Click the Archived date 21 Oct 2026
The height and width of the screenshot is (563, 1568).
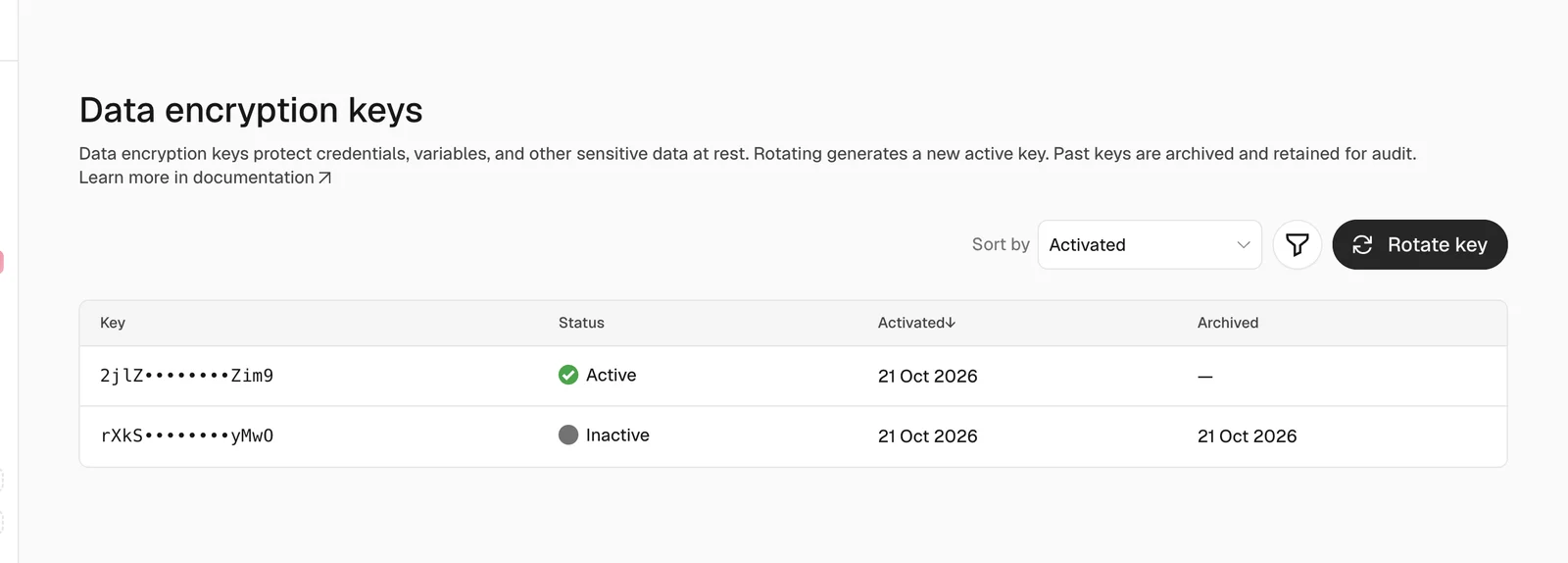pos(1247,436)
